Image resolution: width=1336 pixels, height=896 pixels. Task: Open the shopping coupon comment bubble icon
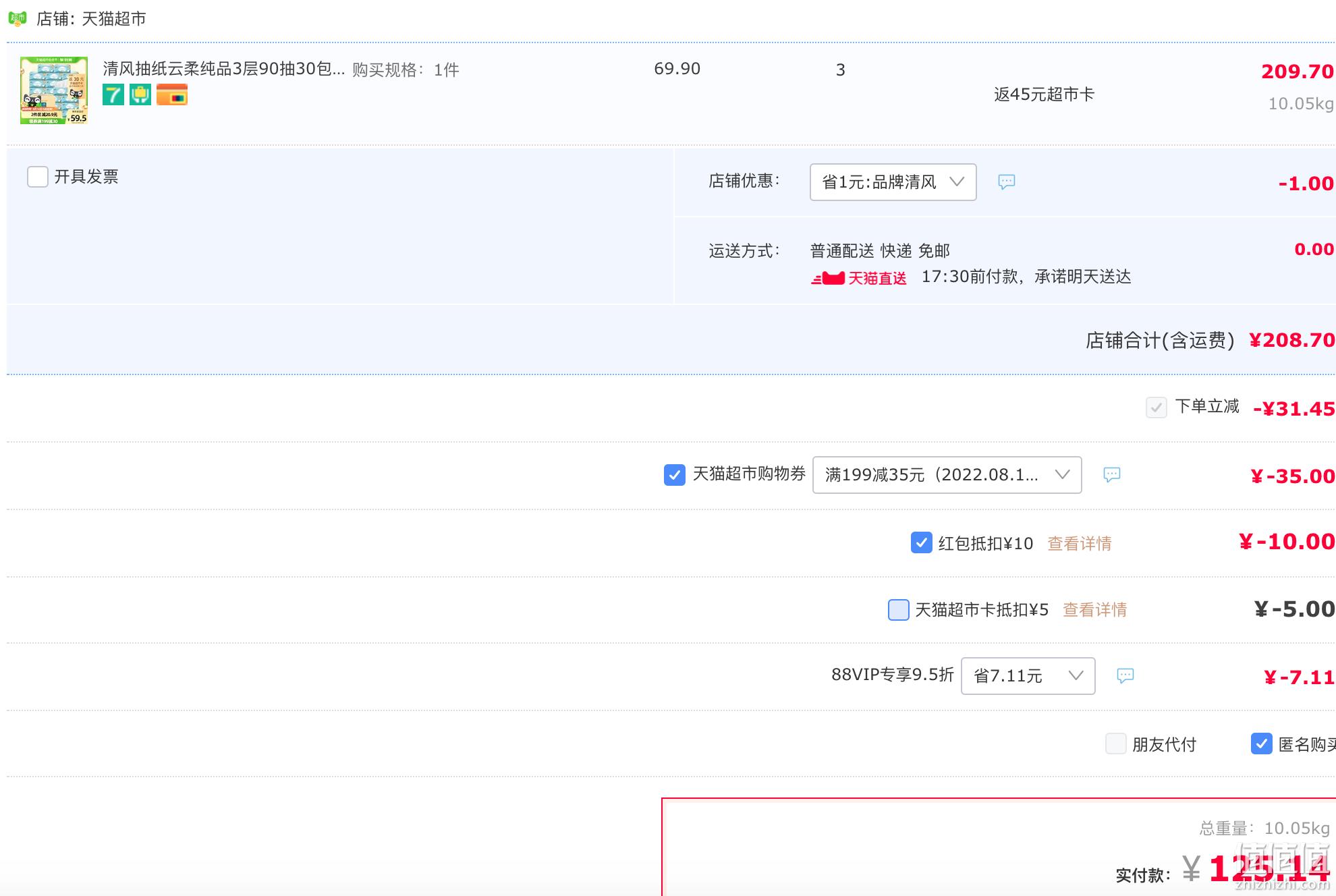(1112, 474)
